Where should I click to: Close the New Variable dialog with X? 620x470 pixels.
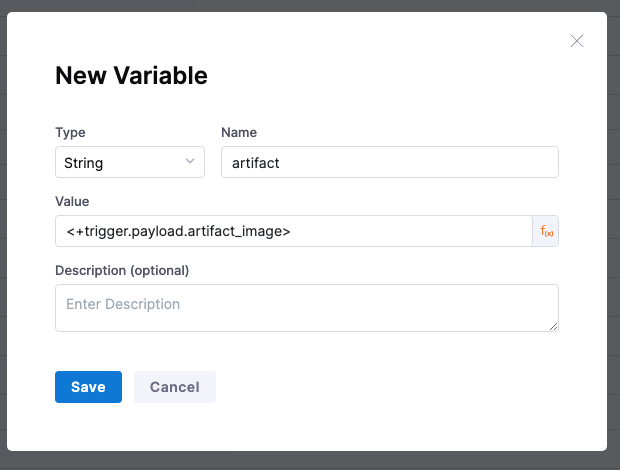[576, 41]
